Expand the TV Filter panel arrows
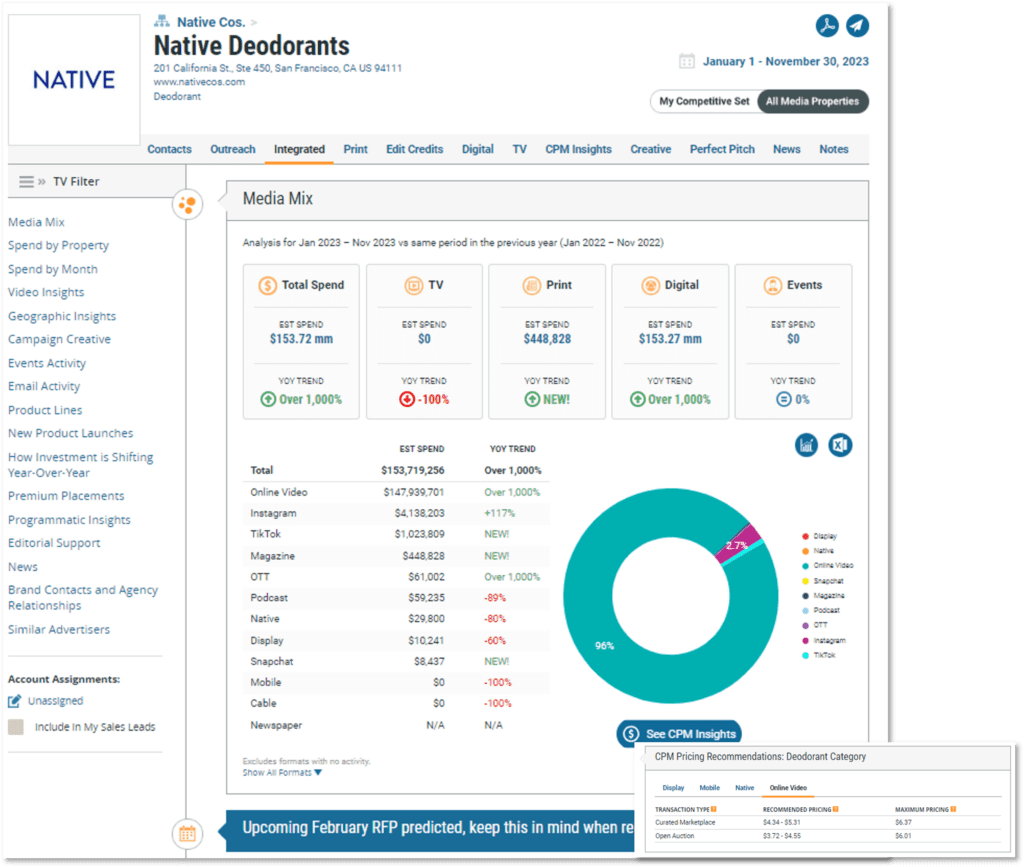Screen dimensions: 1024x867 click(42, 181)
